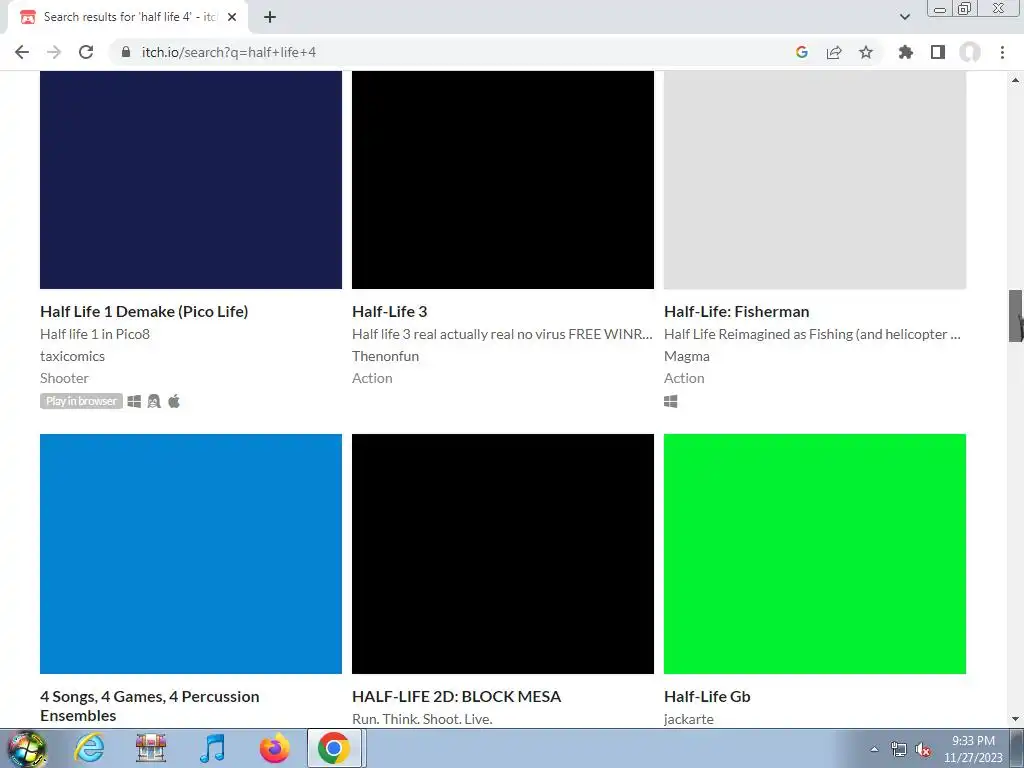Image resolution: width=1024 pixels, height=768 pixels.
Task: Click the Windows icon under Half-Life: Fisherman
Action: click(671, 402)
